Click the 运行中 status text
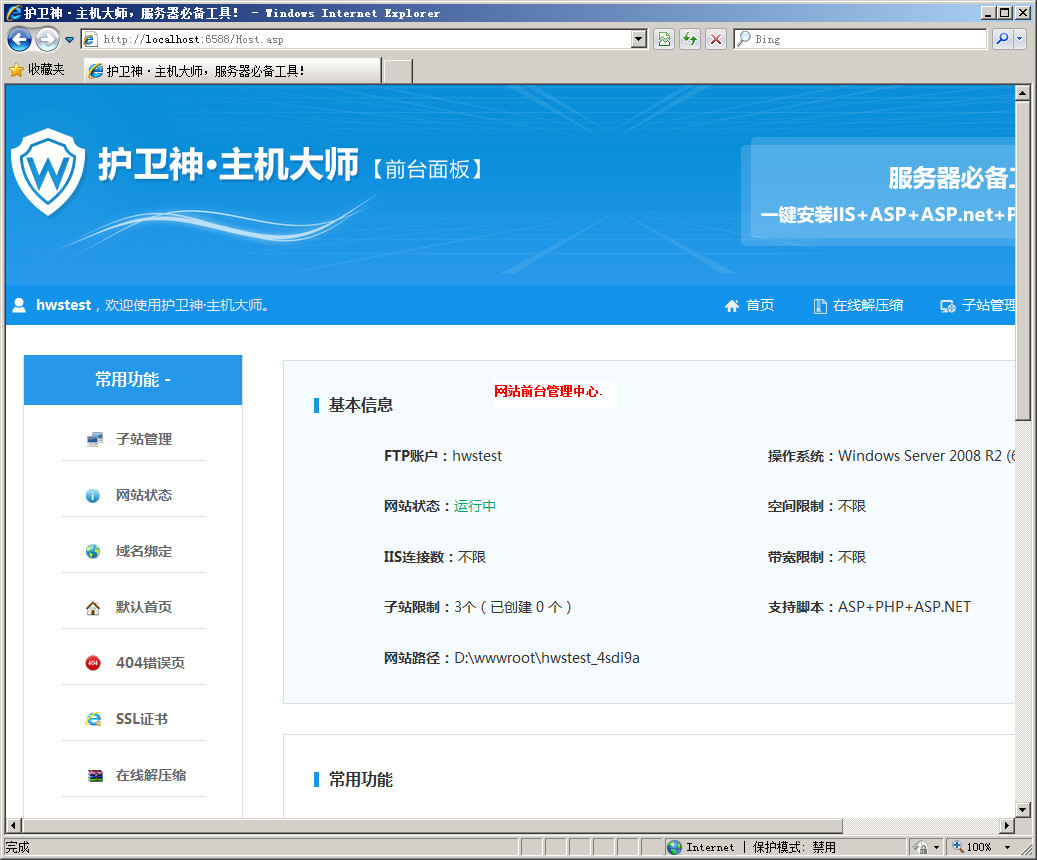Viewport: 1037px width, 860px height. 475,506
